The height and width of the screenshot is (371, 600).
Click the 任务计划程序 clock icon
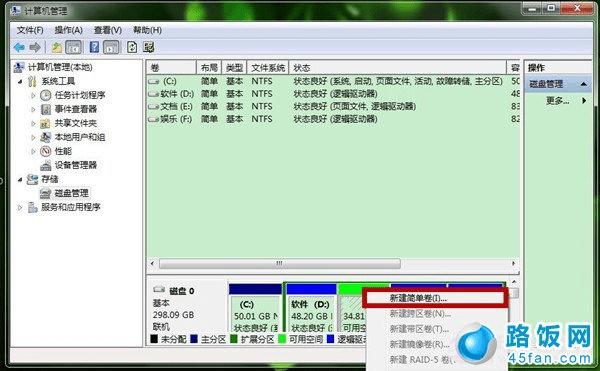46,95
